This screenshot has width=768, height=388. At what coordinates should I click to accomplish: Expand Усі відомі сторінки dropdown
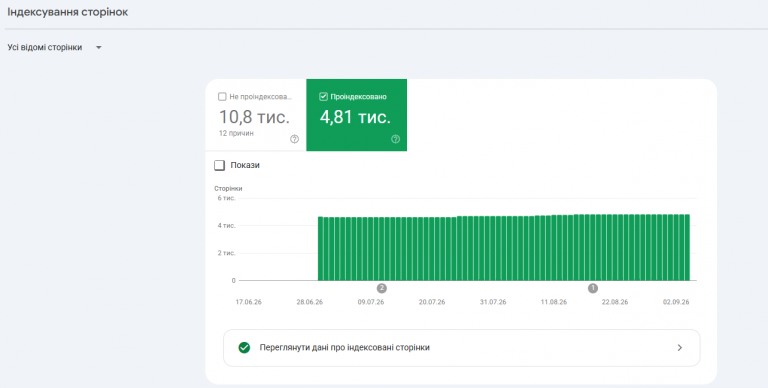pyautogui.click(x=54, y=48)
